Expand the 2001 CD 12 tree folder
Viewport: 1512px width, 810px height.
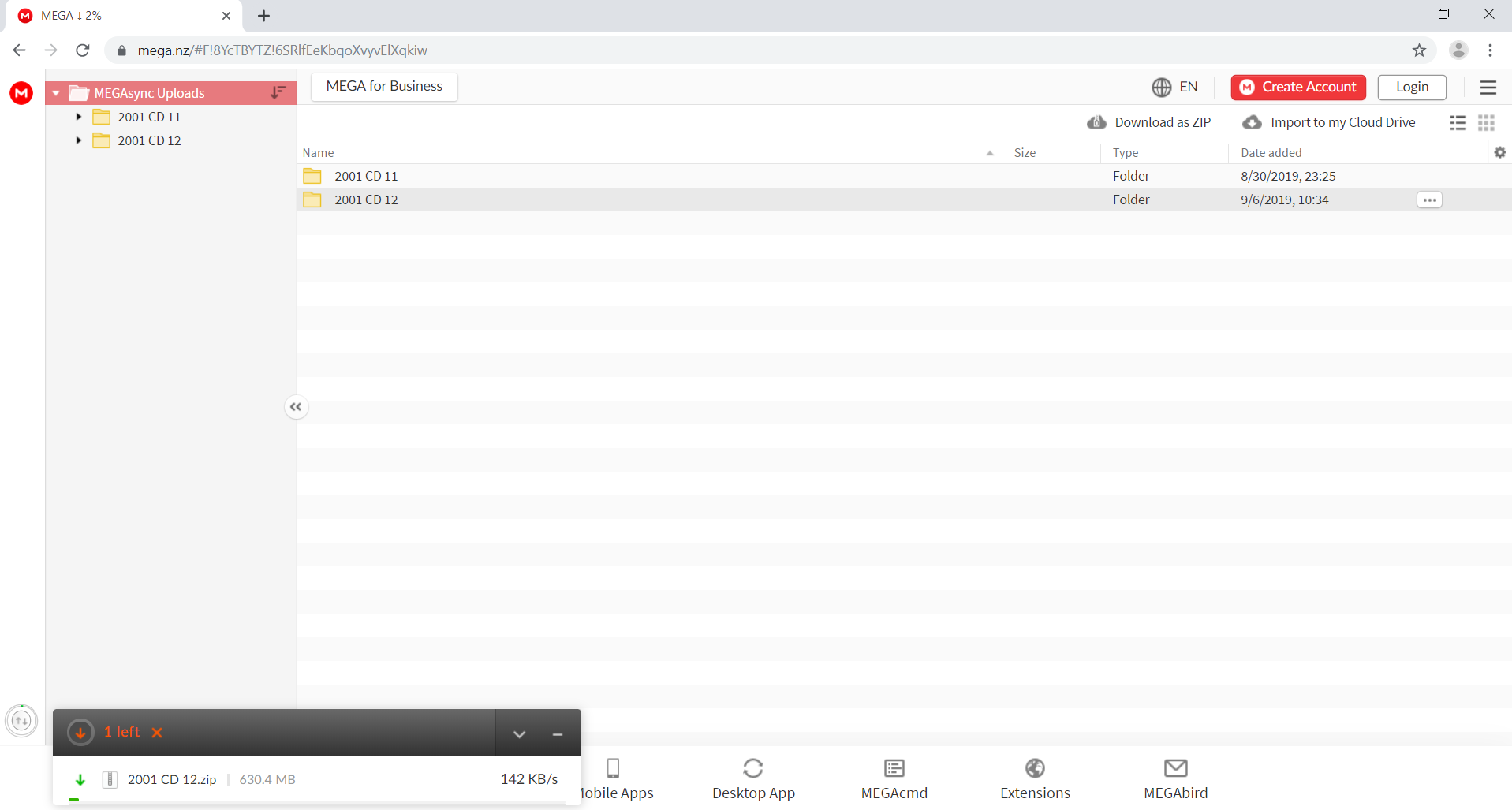(79, 140)
